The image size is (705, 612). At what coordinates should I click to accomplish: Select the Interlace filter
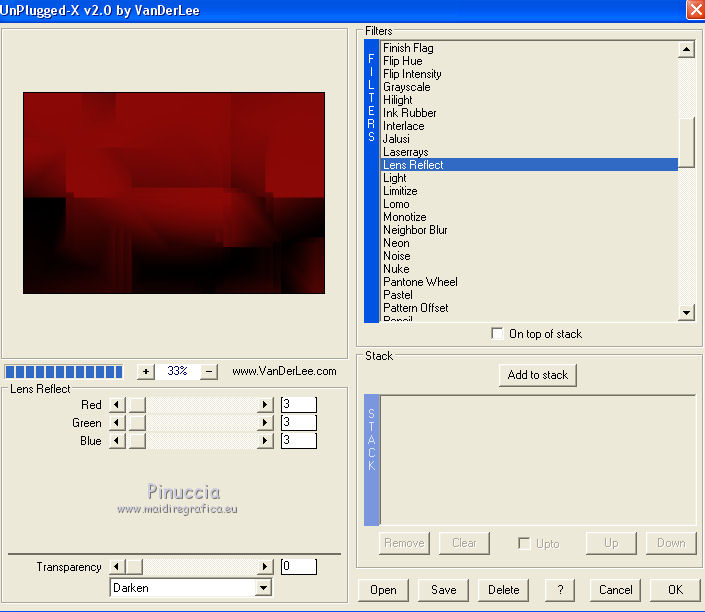(x=529, y=126)
